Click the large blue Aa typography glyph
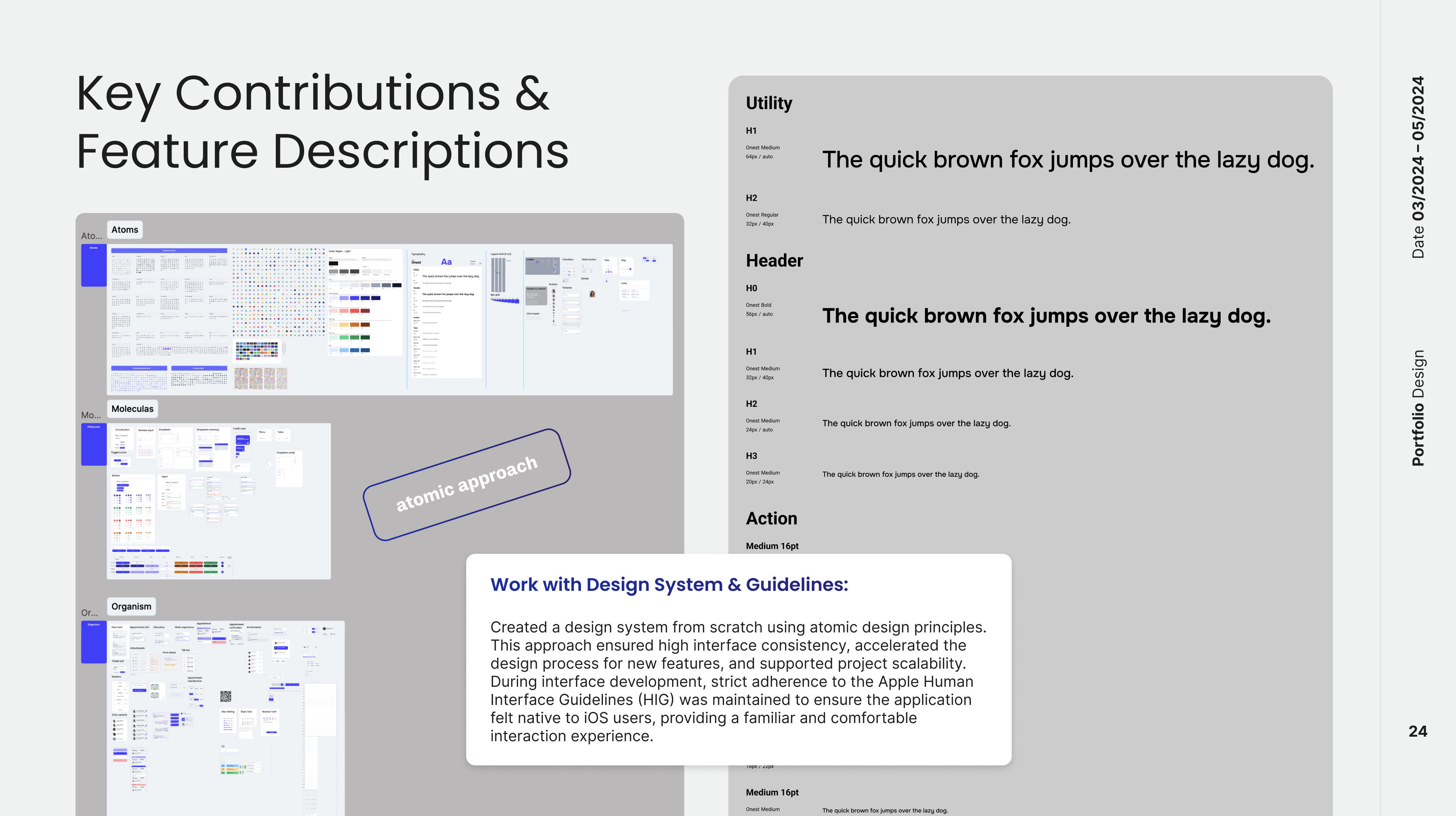 pyautogui.click(x=446, y=262)
